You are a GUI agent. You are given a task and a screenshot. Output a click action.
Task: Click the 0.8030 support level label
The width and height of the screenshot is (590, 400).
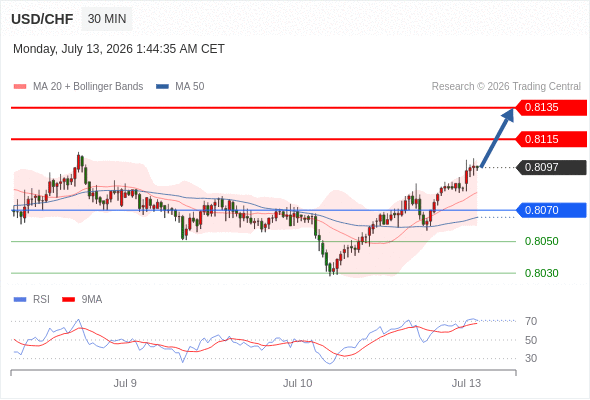coord(541,273)
